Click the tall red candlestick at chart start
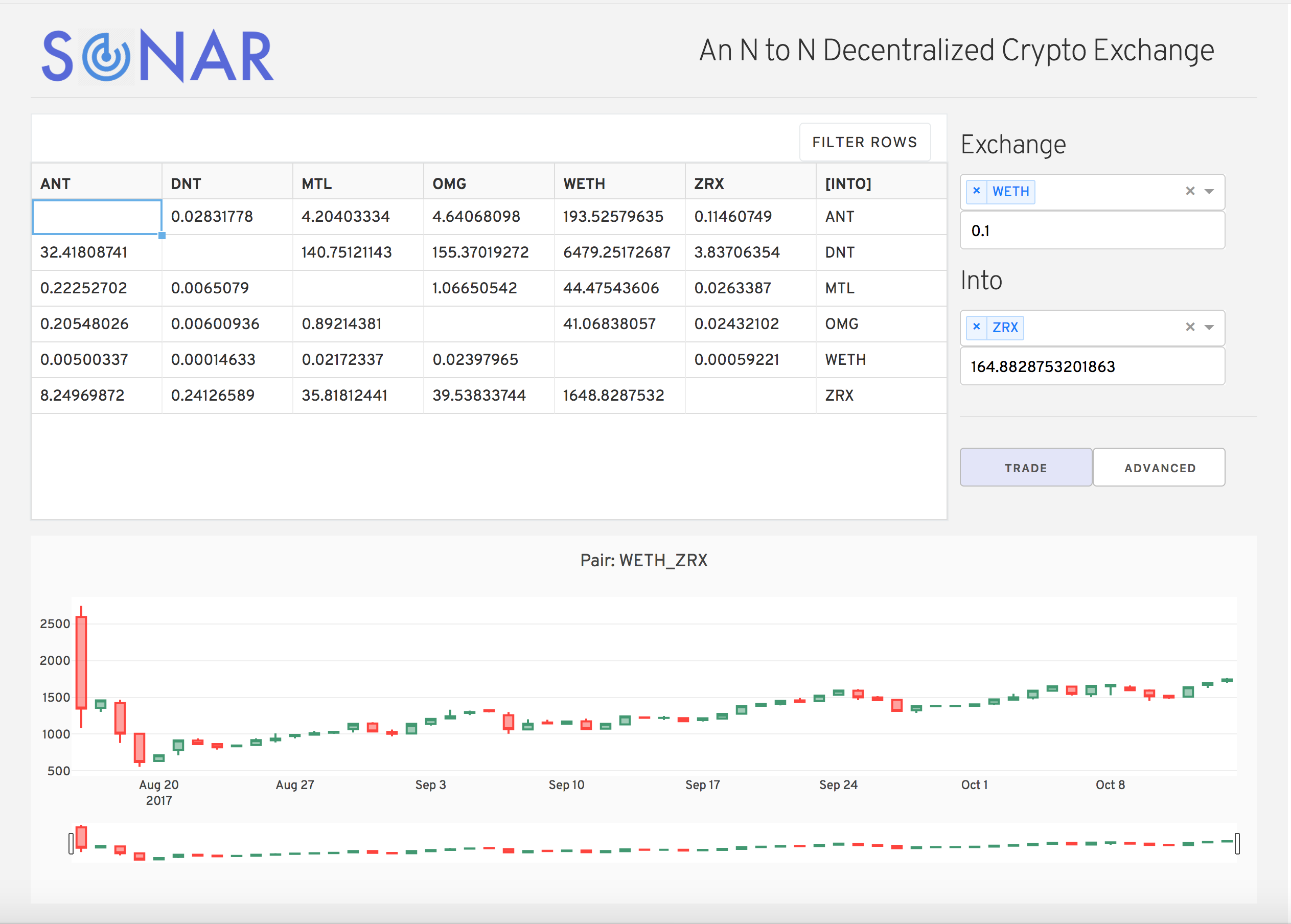Viewport: 1291px width, 924px height. pos(81,663)
